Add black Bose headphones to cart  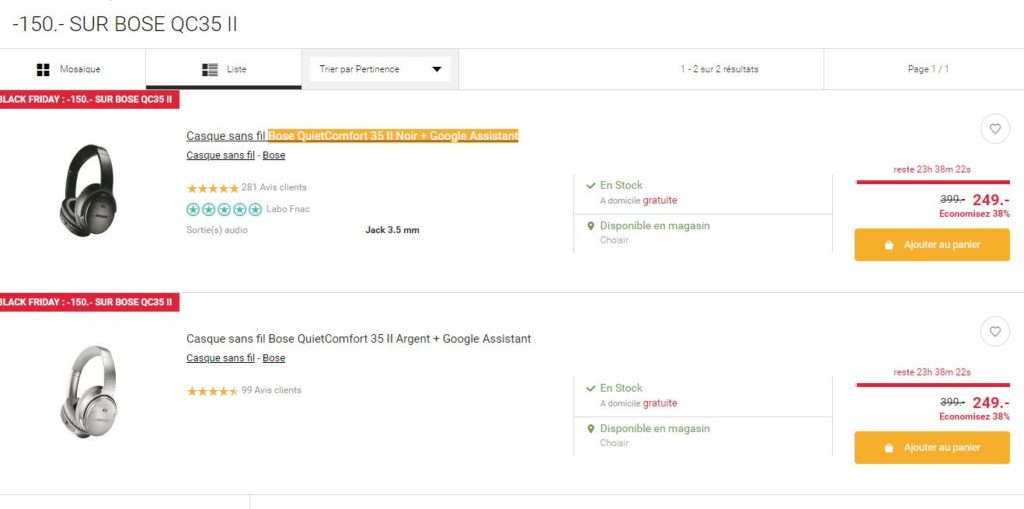tap(931, 245)
